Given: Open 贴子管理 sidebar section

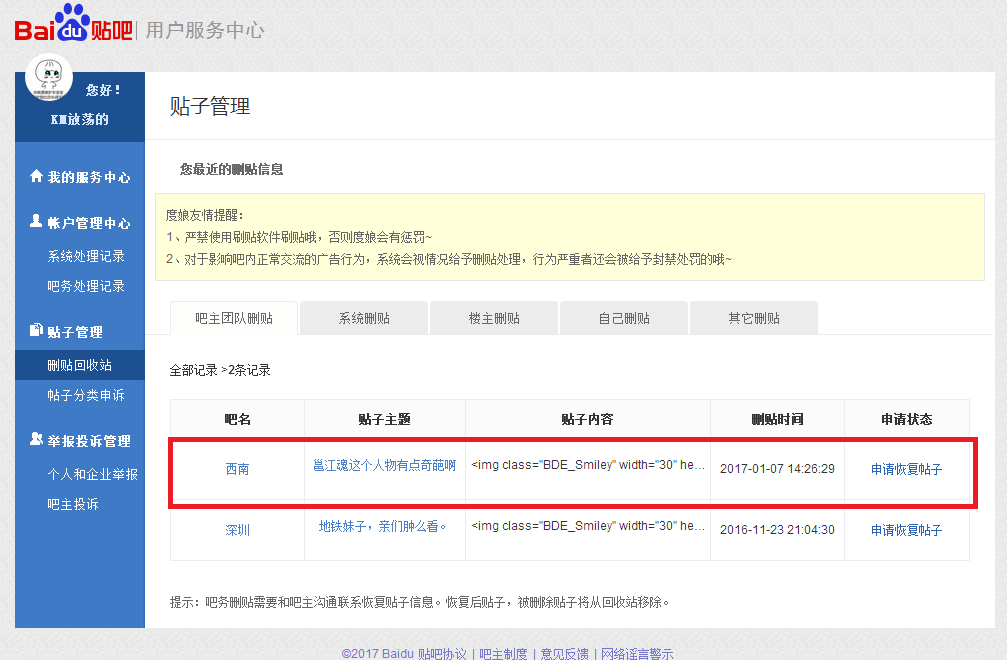Looking at the screenshot, I should click(74, 332).
